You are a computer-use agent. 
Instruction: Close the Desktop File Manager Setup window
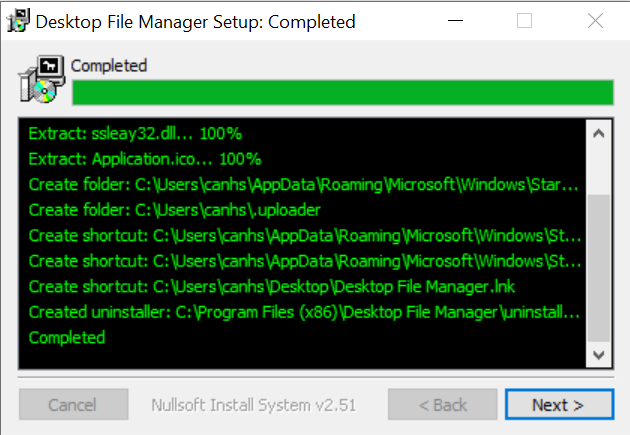(595, 20)
